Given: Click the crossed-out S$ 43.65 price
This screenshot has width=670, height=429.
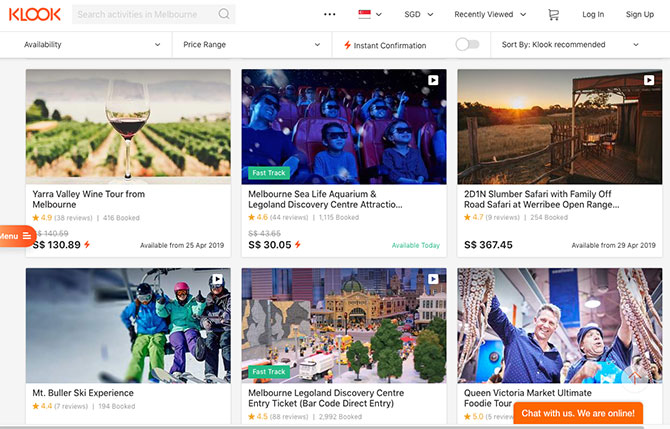Looking at the screenshot, I should coord(264,233).
